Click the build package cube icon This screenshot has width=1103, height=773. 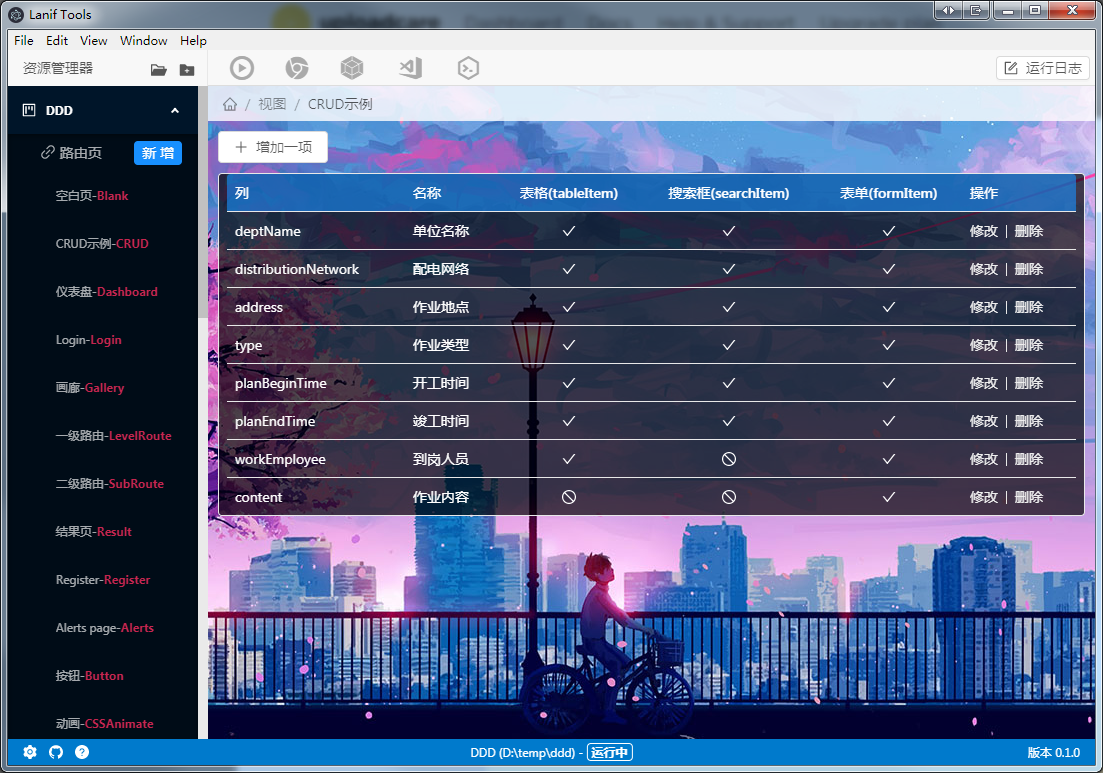pyautogui.click(x=352, y=68)
